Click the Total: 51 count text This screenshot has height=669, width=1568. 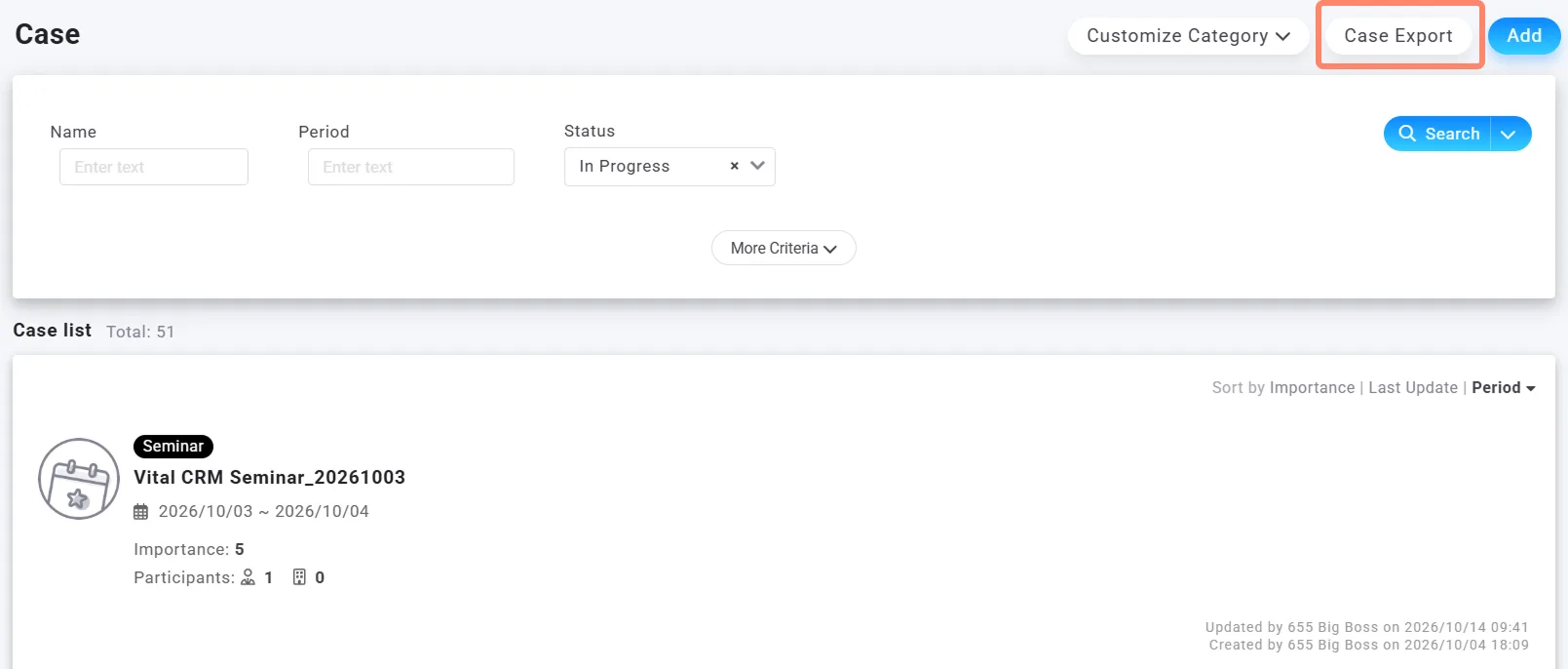coord(140,332)
